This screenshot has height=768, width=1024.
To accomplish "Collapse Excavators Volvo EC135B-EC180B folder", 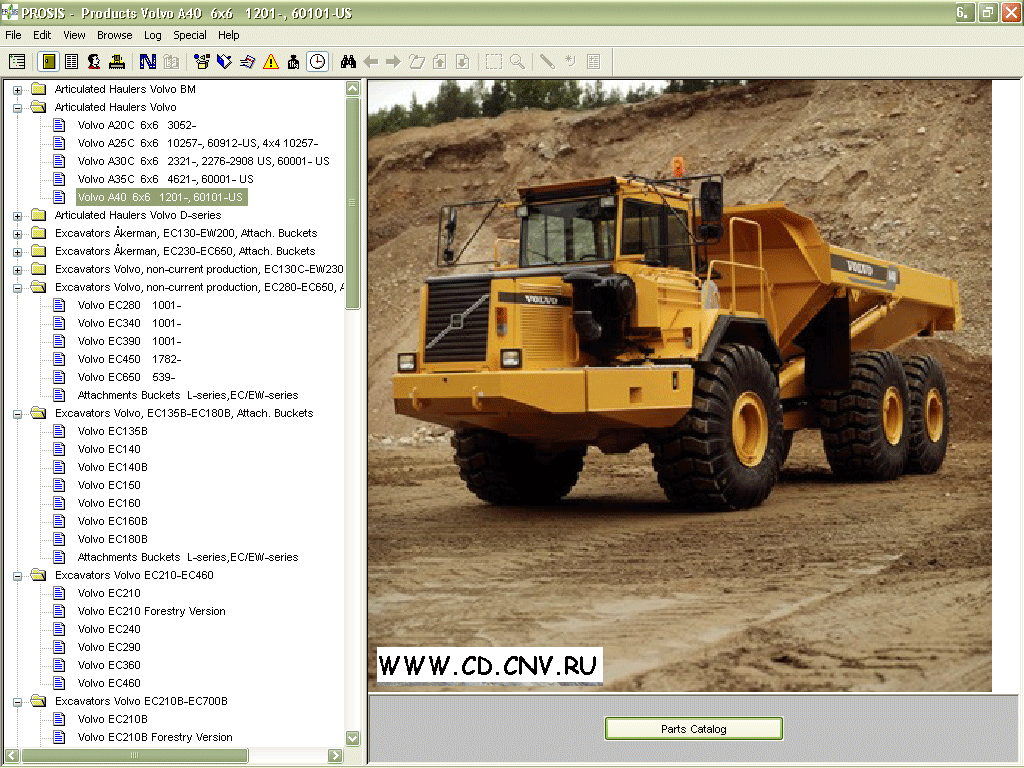I will (18, 413).
